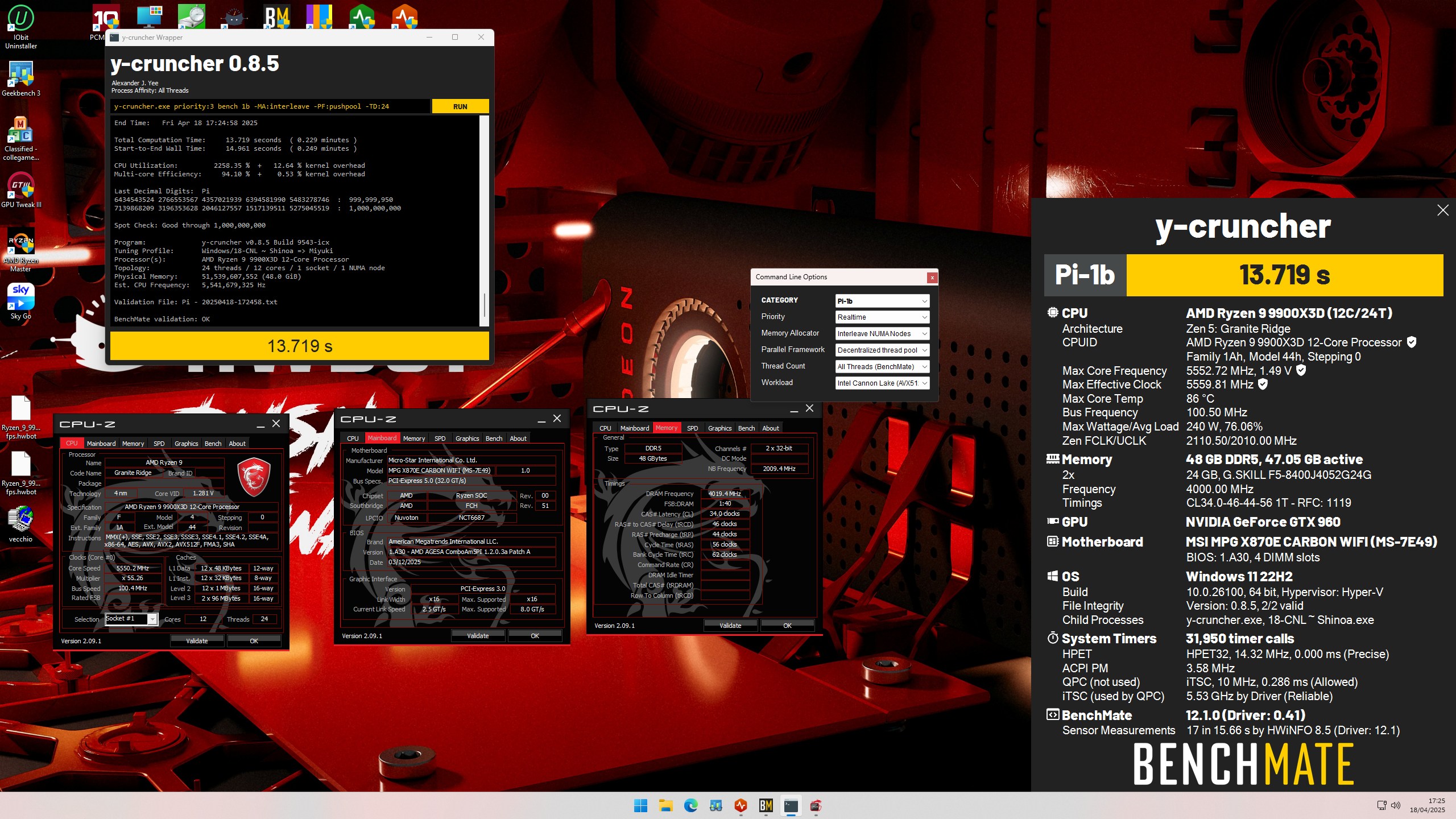Click OK in the CPU-Z mainboard window
This screenshot has width=1456, height=819.
coord(535,636)
